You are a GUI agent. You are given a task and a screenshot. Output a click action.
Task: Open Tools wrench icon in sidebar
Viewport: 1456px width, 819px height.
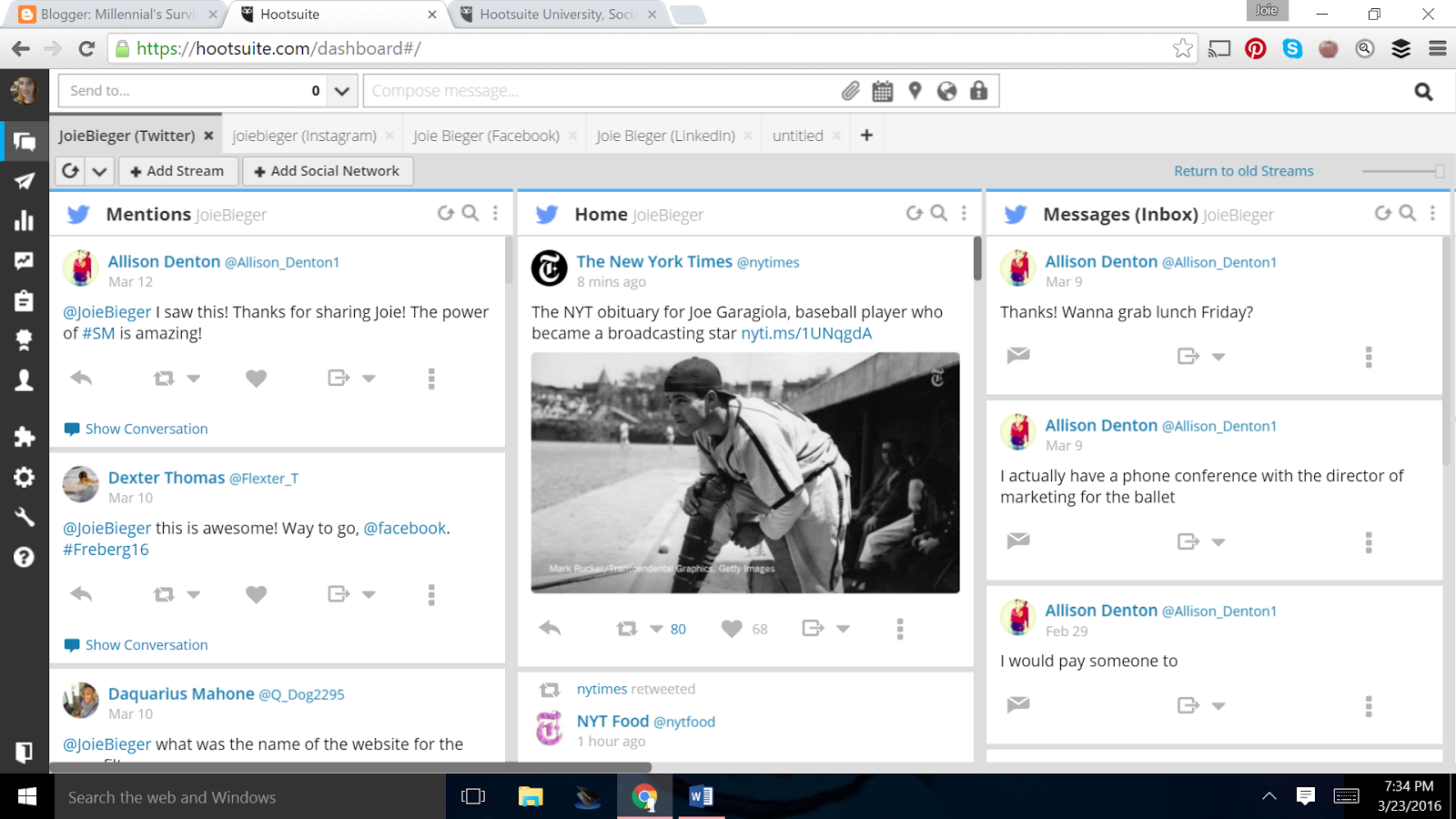coord(25,517)
